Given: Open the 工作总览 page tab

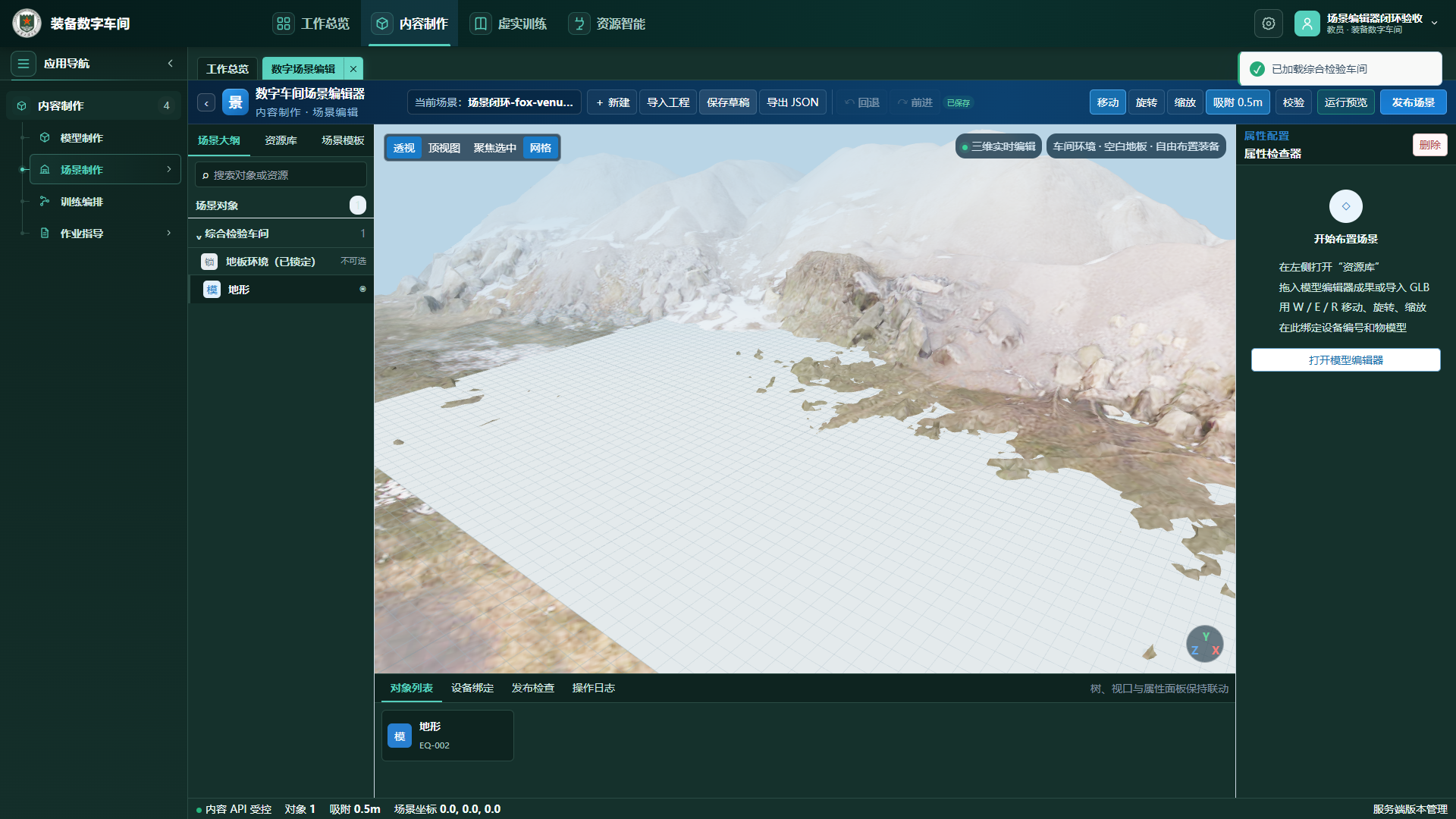Looking at the screenshot, I should (227, 69).
